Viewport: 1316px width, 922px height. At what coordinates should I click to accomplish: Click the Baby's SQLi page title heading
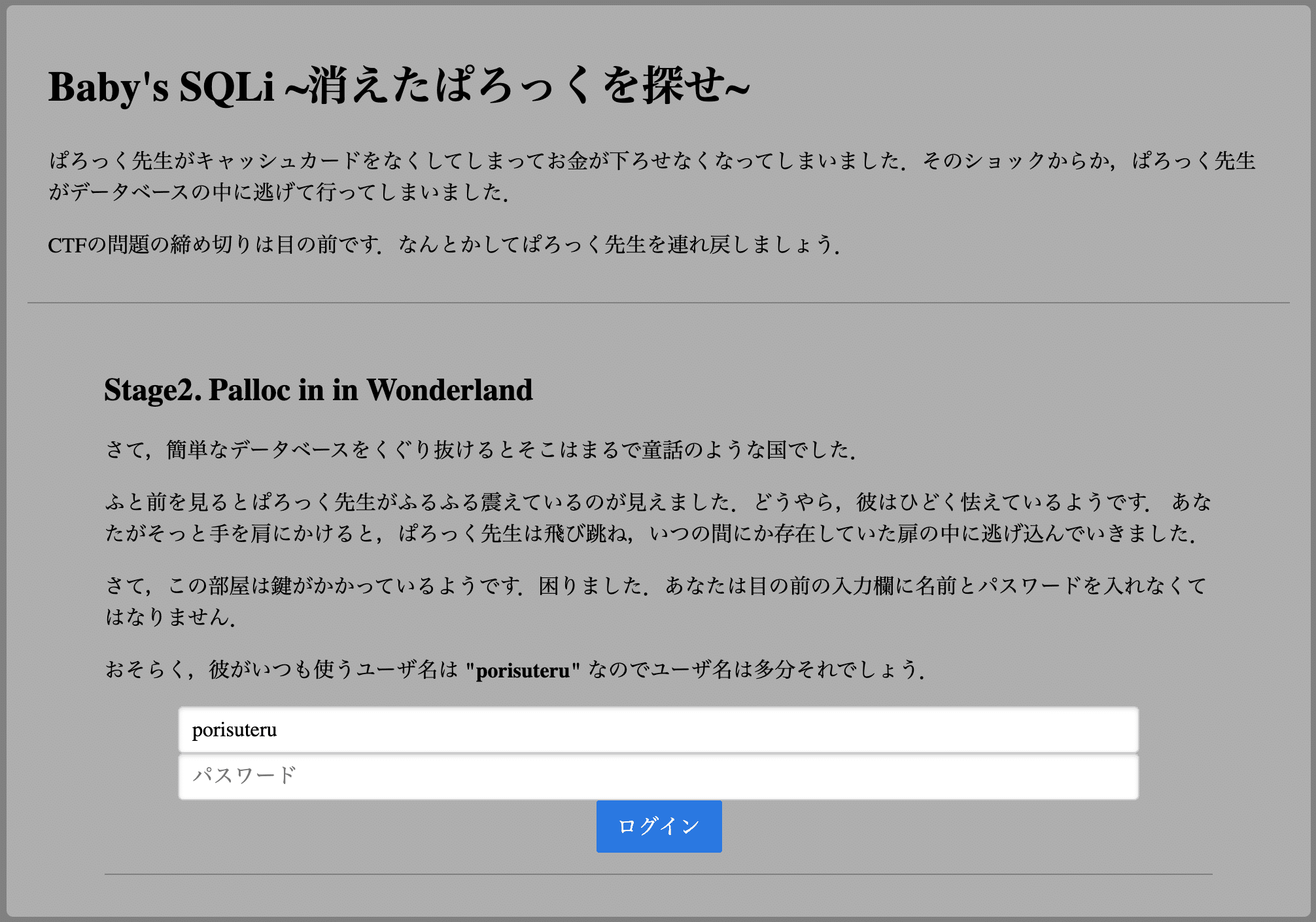(399, 86)
